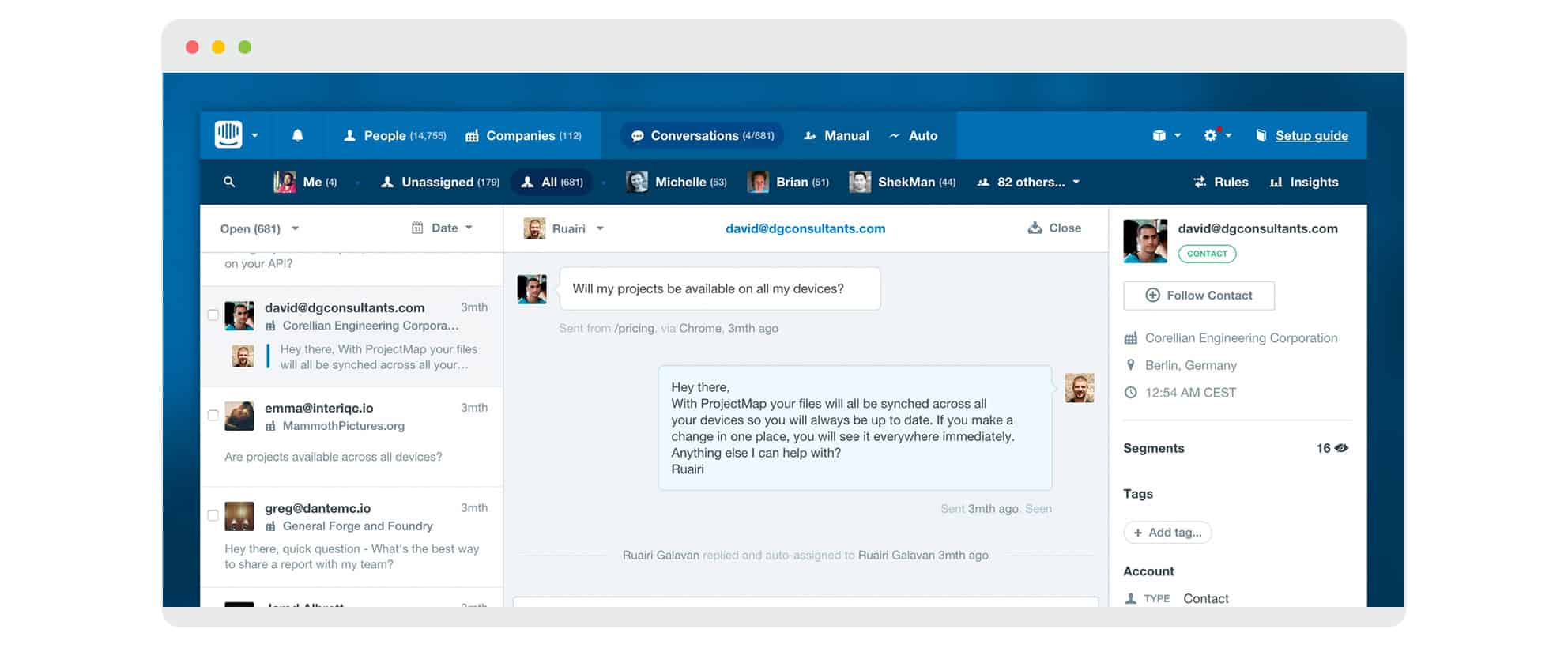1568x648 pixels.
Task: Click the search magnifier icon
Action: (229, 182)
